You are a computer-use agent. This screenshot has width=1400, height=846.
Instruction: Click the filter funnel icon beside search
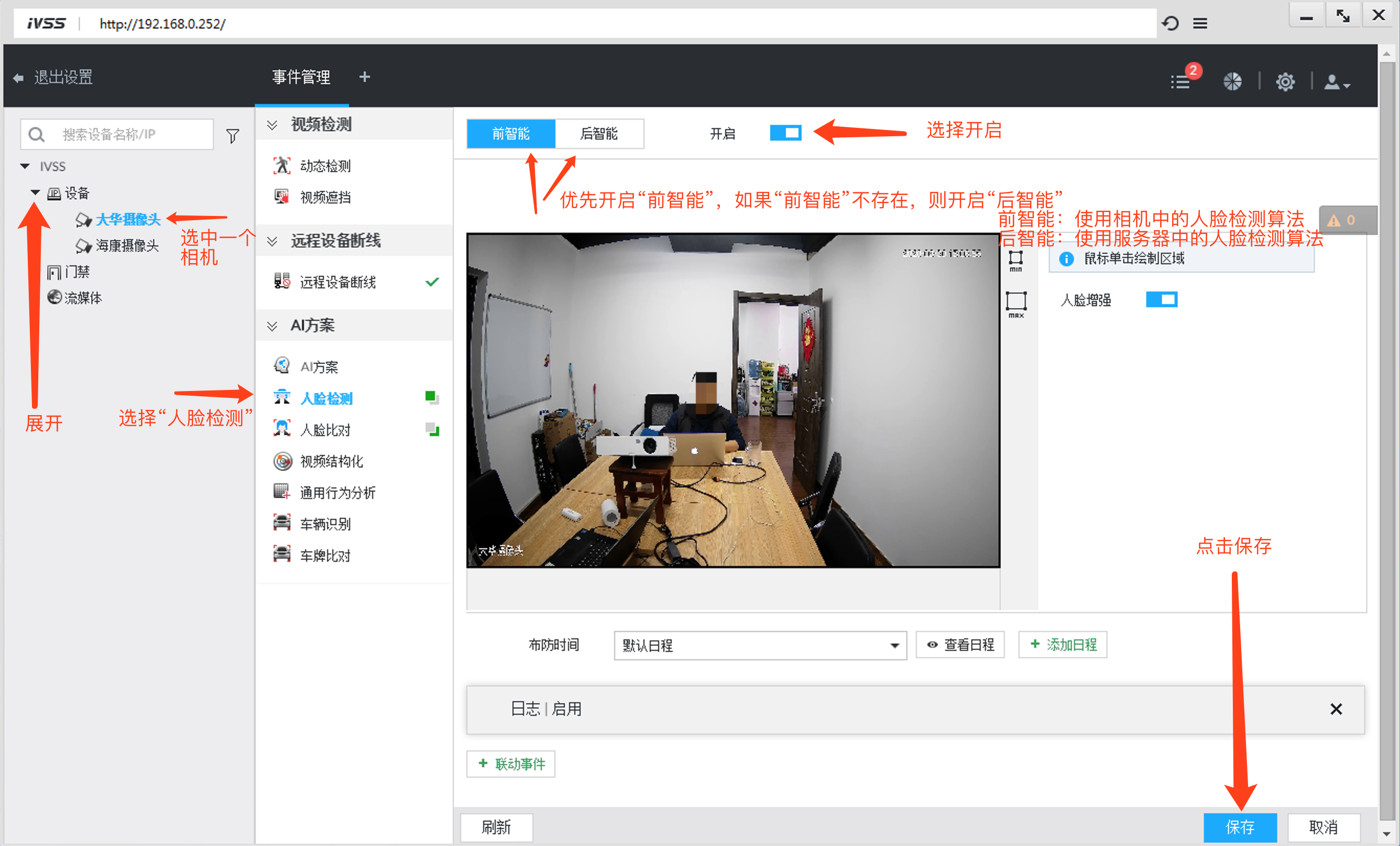(233, 135)
